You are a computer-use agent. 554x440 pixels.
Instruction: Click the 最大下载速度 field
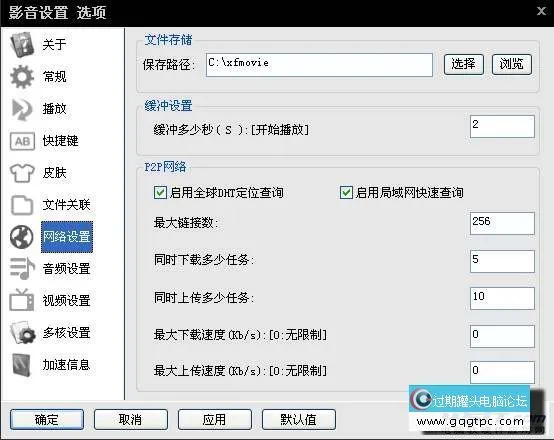pos(502,337)
